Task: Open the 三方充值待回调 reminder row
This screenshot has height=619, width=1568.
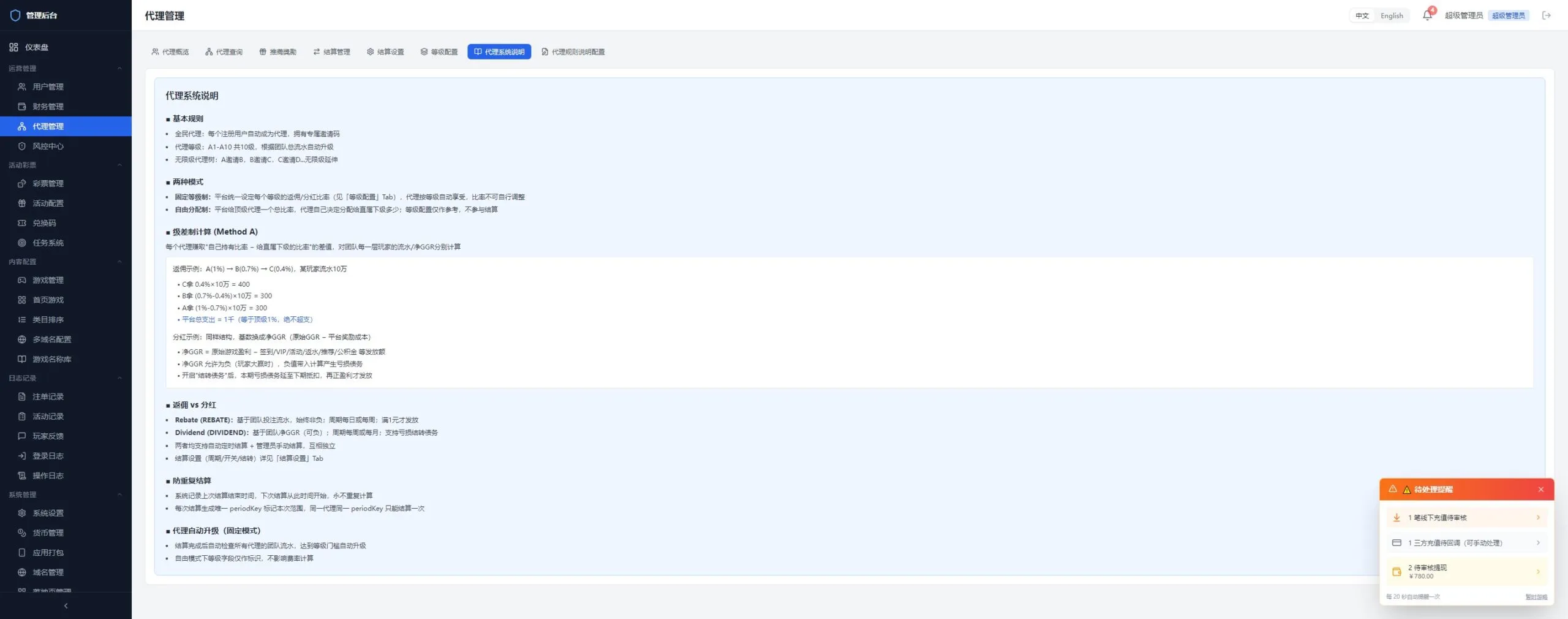Action: coord(1467,543)
